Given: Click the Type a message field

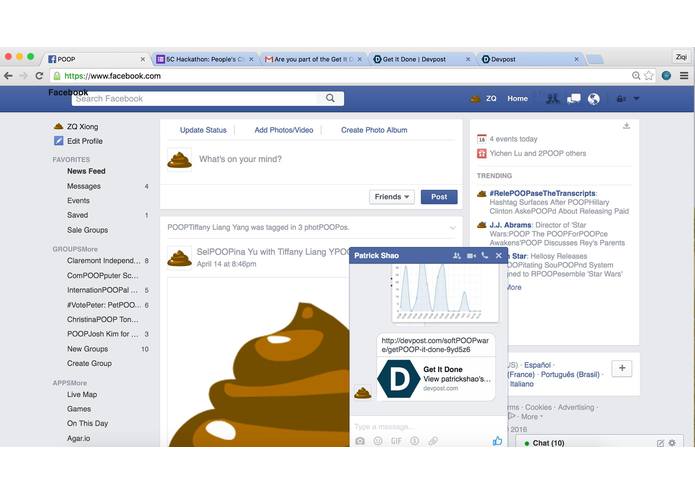Looking at the screenshot, I should click(x=428, y=427).
